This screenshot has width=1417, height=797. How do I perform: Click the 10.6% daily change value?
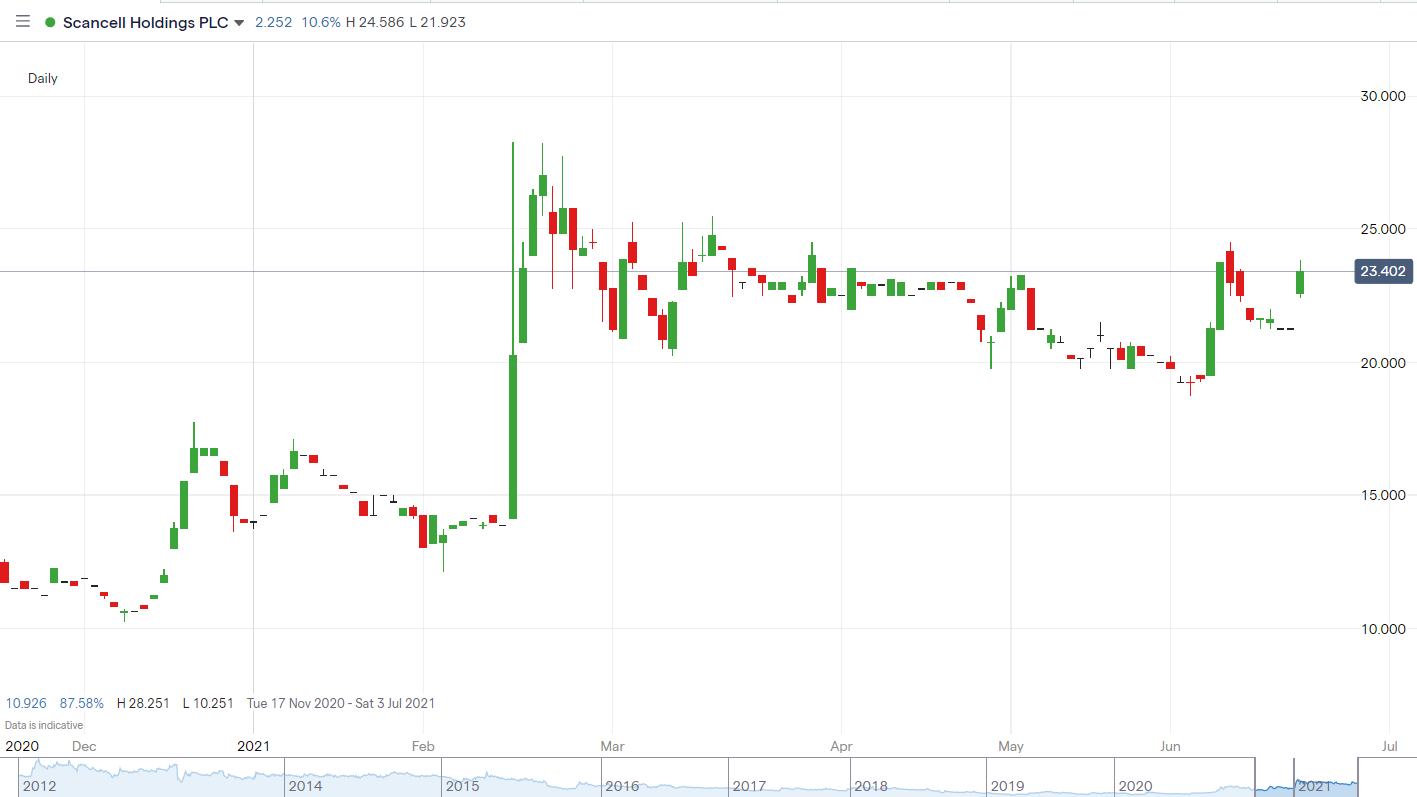coord(320,21)
